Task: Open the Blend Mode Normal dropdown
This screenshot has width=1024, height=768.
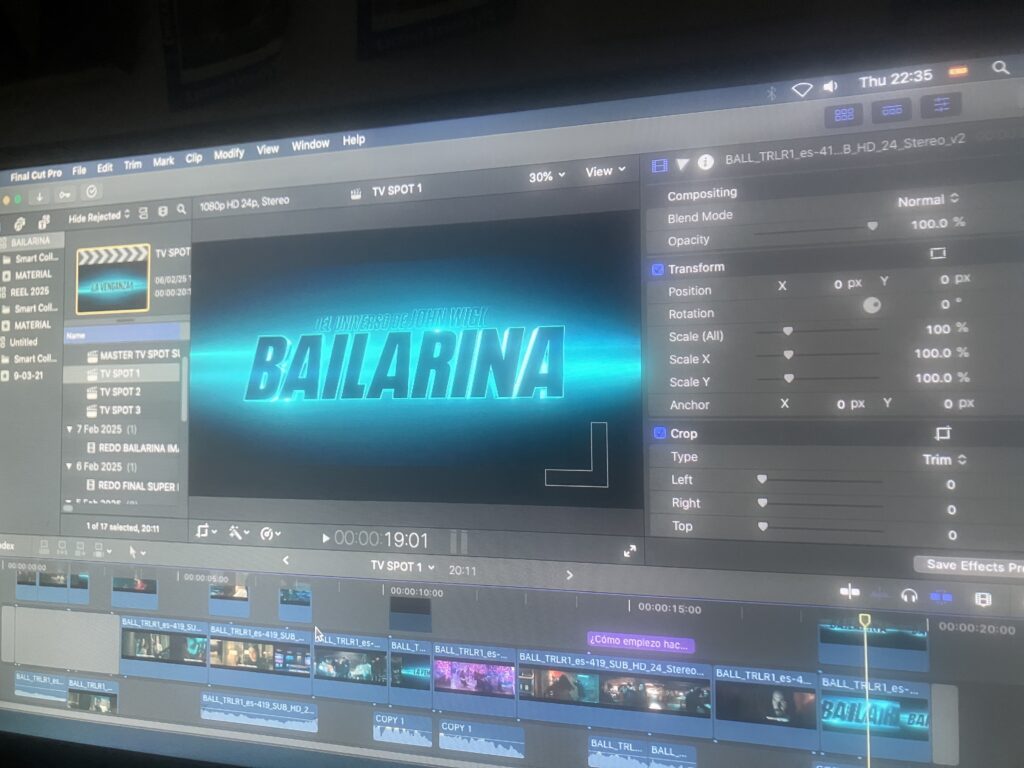Action: pos(927,200)
